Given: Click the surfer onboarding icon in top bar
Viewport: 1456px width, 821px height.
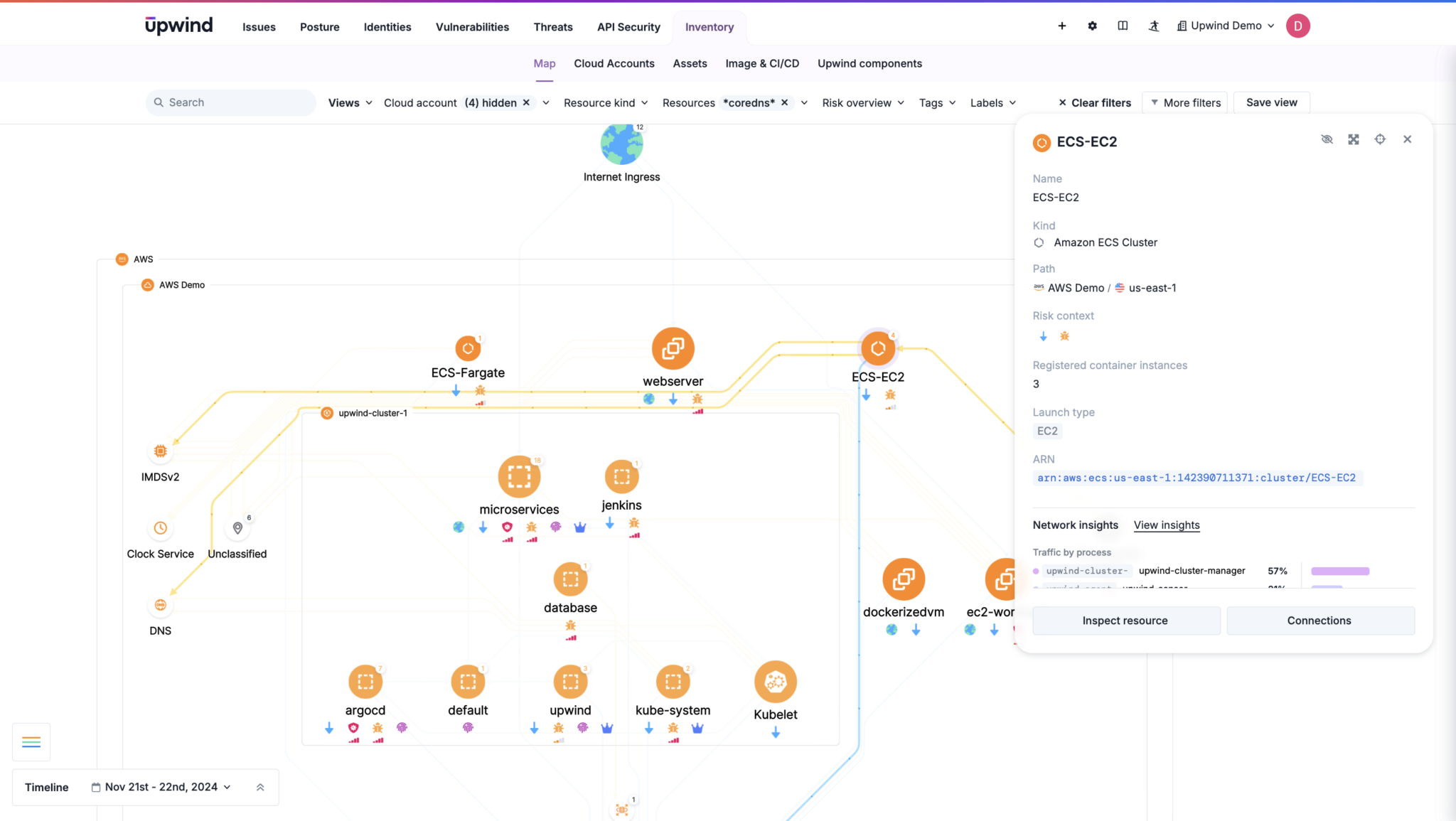Looking at the screenshot, I should point(1154,26).
